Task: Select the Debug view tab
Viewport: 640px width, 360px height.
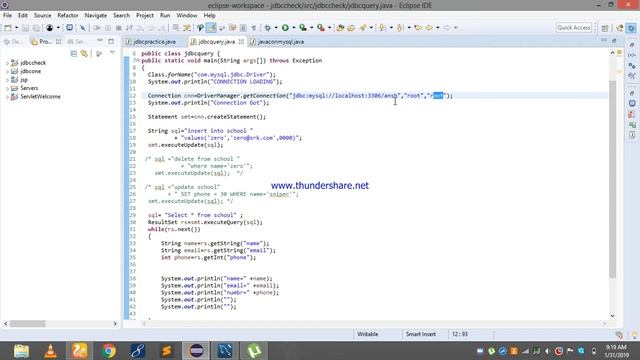Action: [x=13, y=42]
